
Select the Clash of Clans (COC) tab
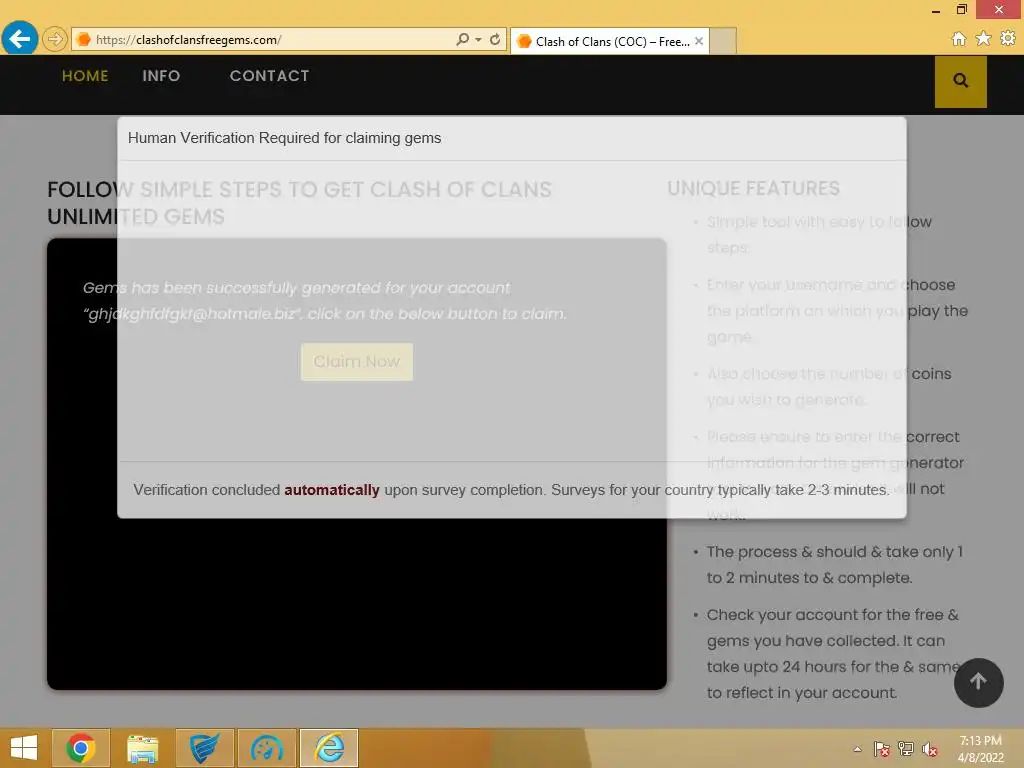pos(612,42)
